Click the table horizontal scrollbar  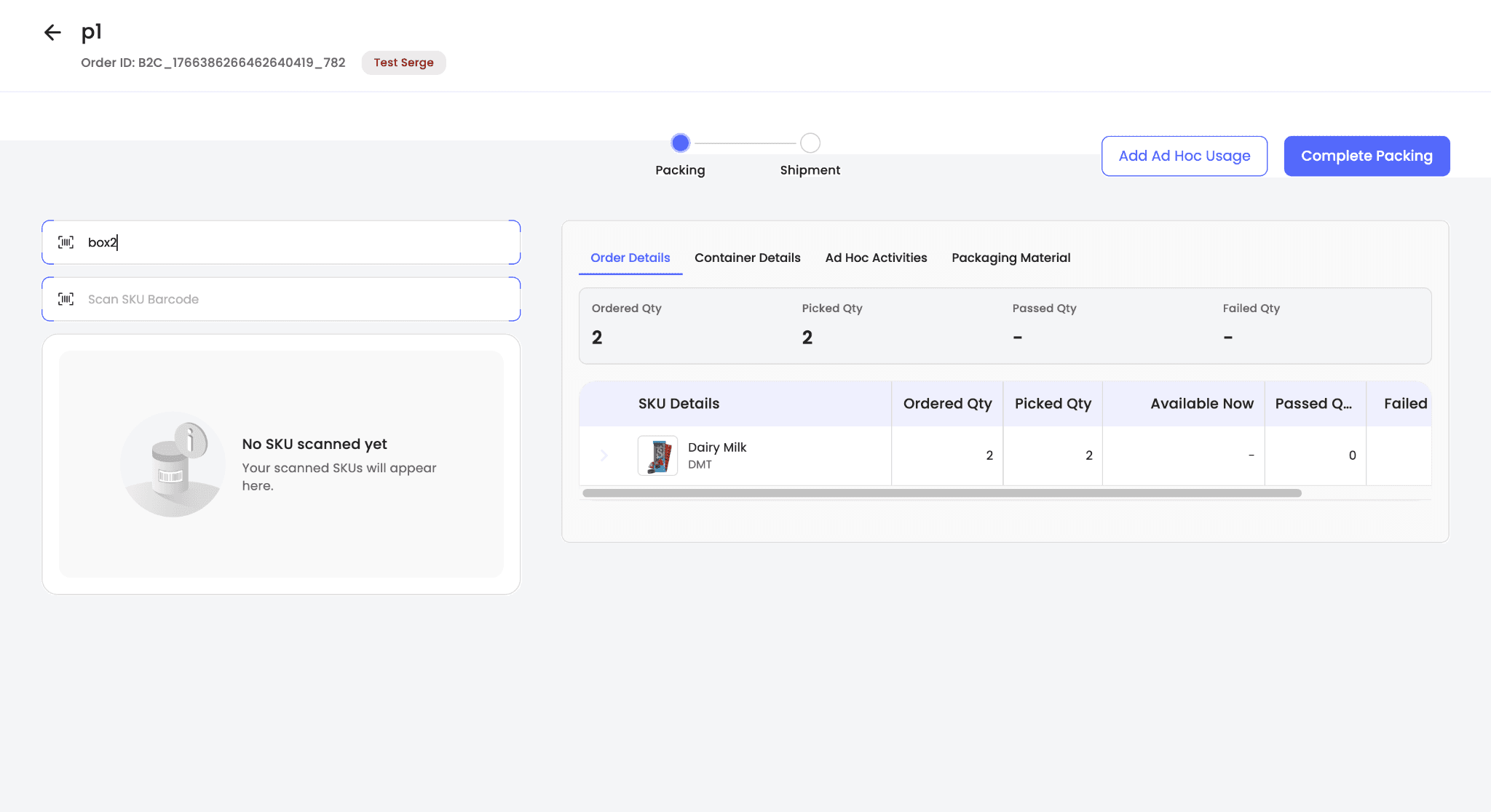941,493
